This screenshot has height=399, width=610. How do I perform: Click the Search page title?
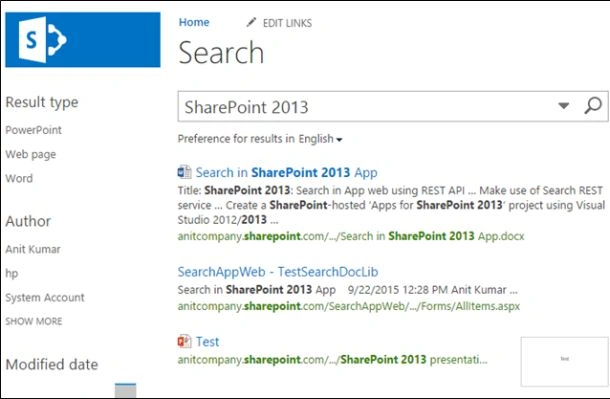click(x=221, y=52)
